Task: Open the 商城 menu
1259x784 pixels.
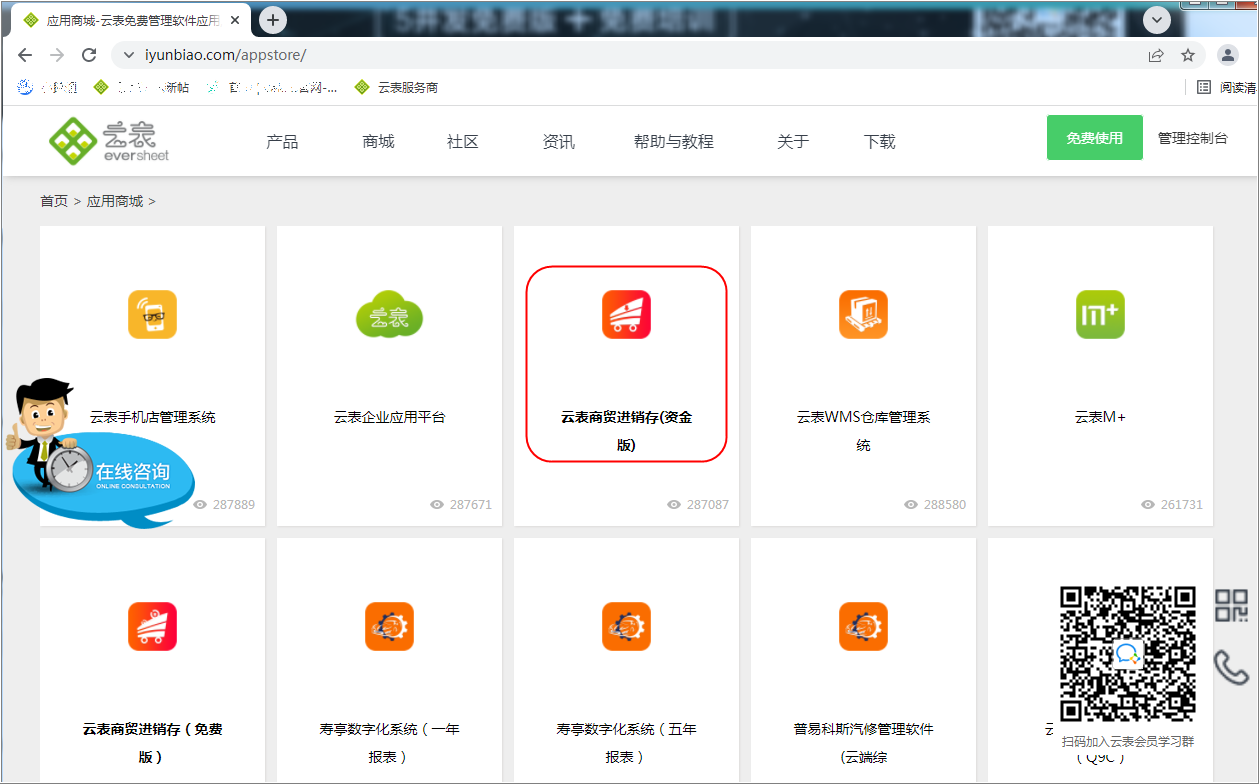Action: point(378,142)
